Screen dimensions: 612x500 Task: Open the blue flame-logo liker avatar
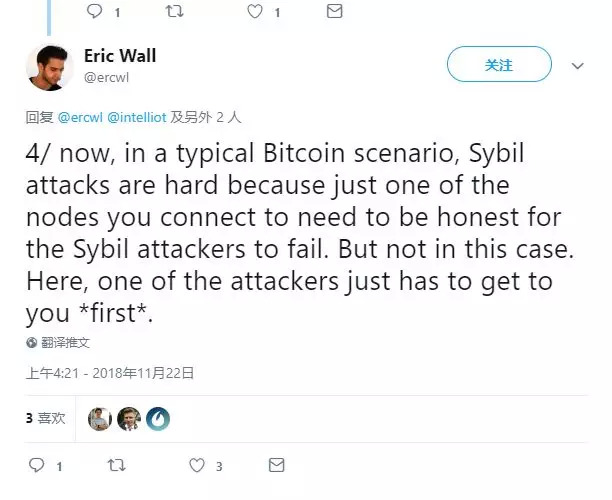pyautogui.click(x=158, y=419)
